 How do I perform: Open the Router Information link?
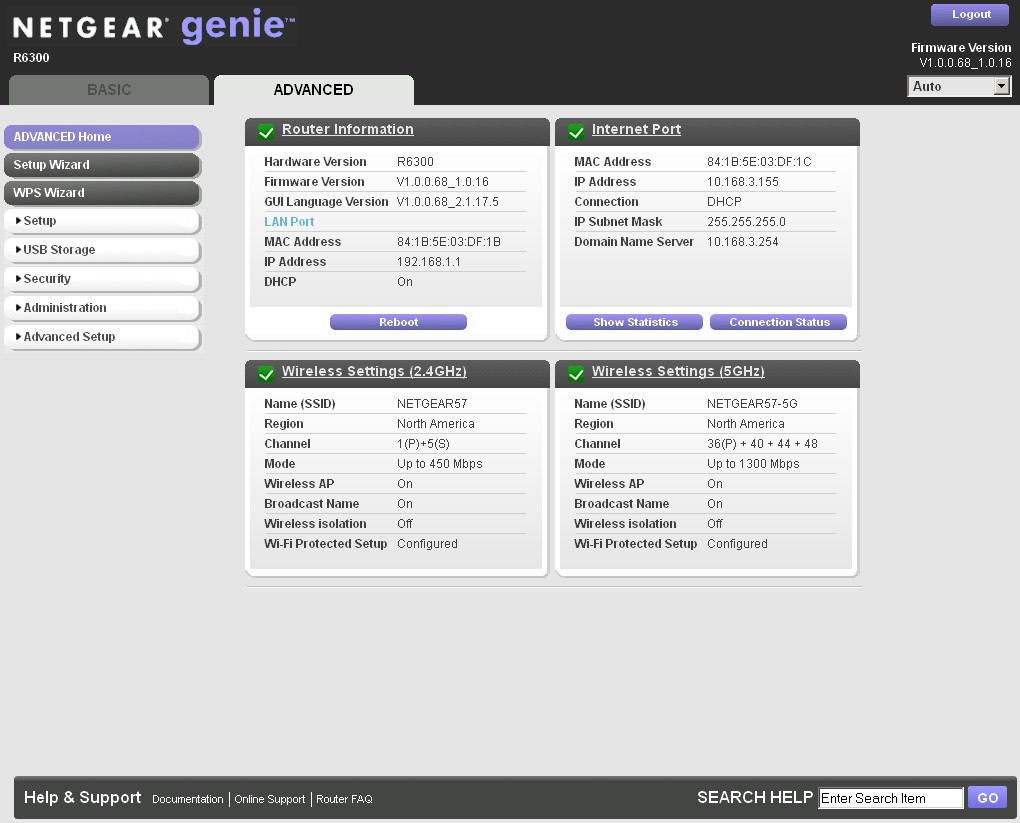click(x=347, y=129)
